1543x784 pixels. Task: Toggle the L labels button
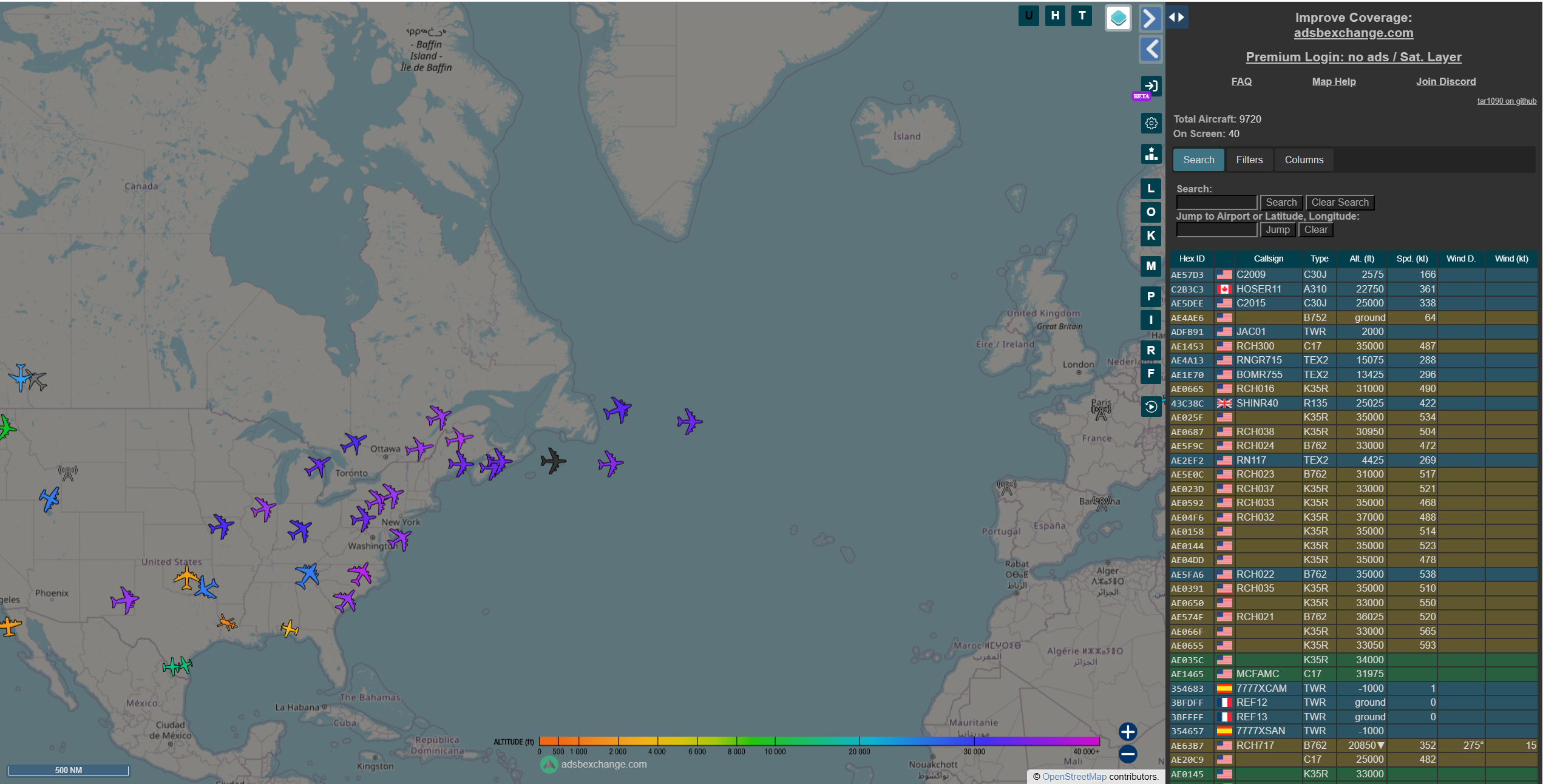(x=1151, y=189)
